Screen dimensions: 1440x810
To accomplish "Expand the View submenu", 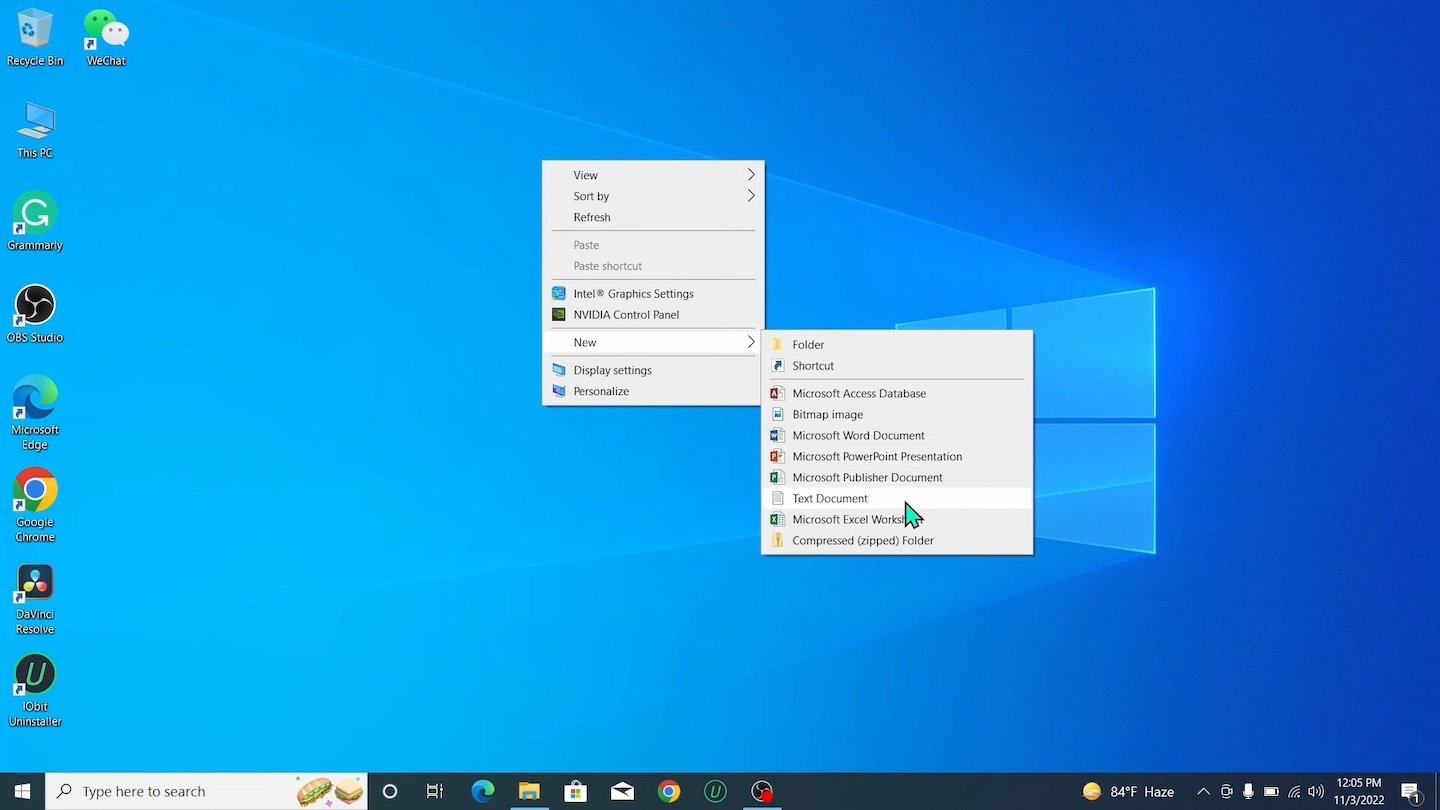I will (653, 175).
